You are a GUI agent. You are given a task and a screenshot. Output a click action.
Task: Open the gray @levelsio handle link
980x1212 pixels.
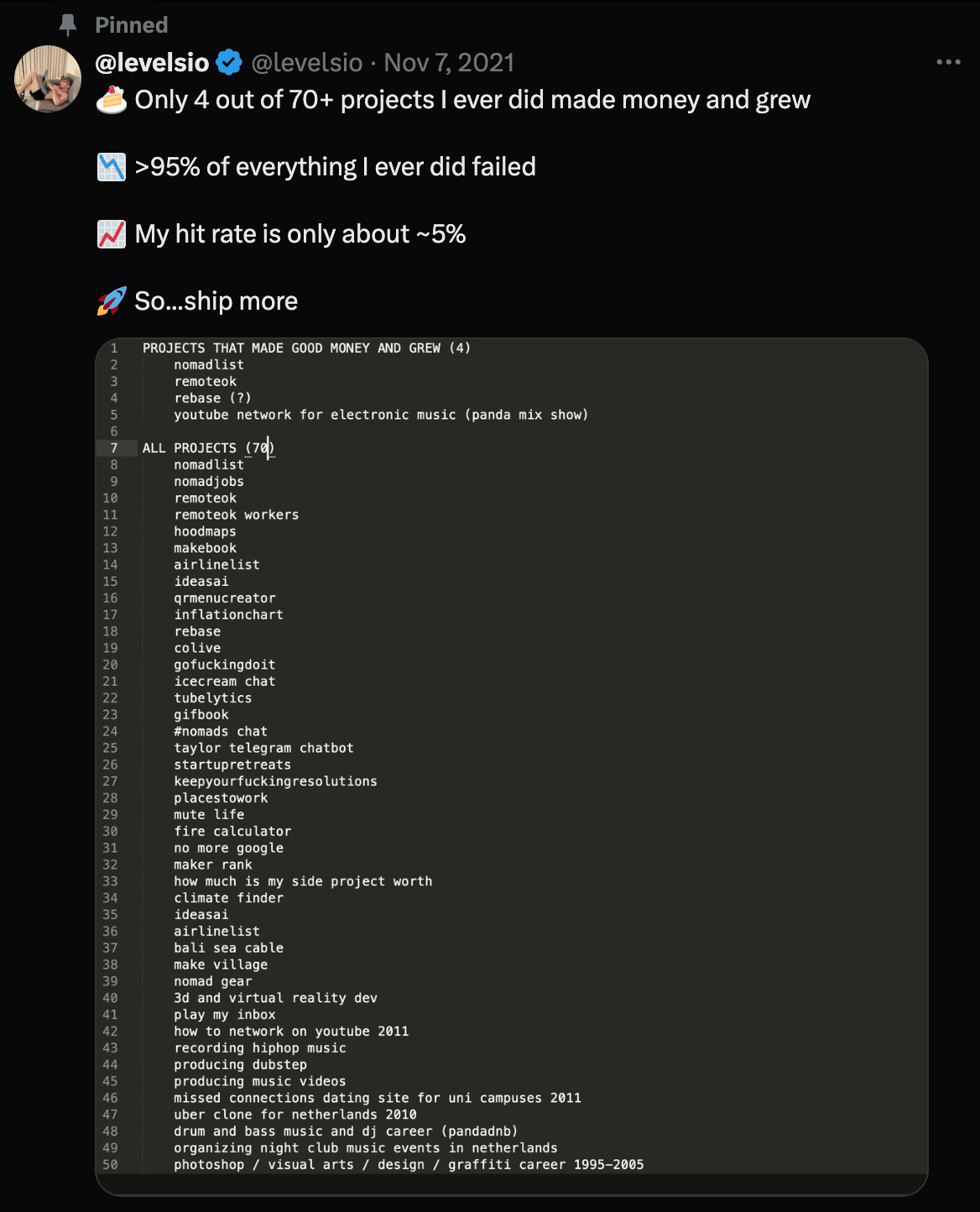[307, 63]
